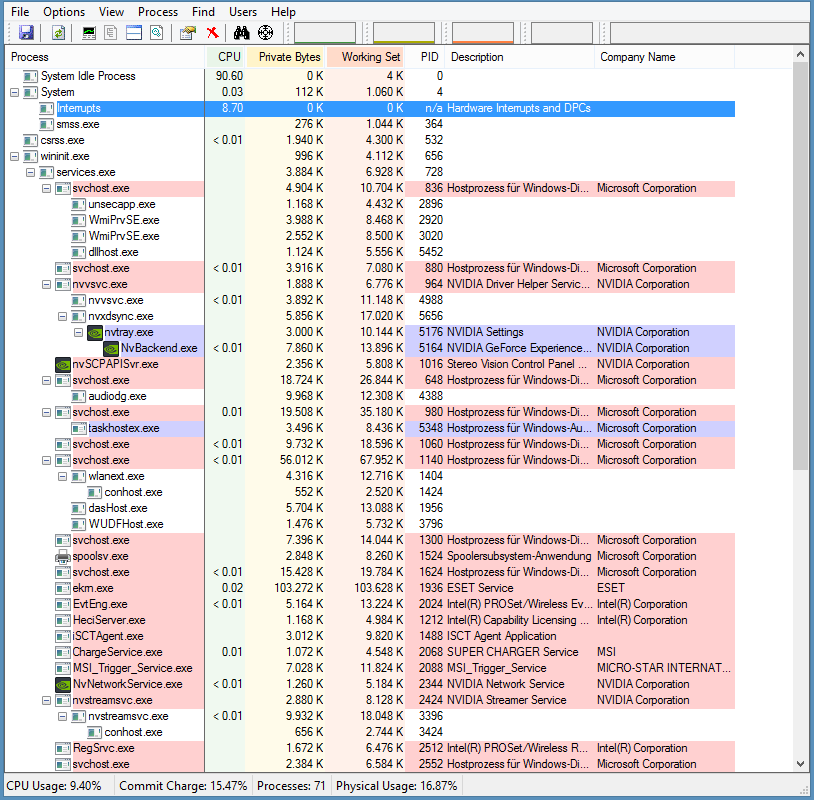Screen dimensions: 814x800
Task: Click the spoolsv.exe printer icon
Action: pos(63,557)
